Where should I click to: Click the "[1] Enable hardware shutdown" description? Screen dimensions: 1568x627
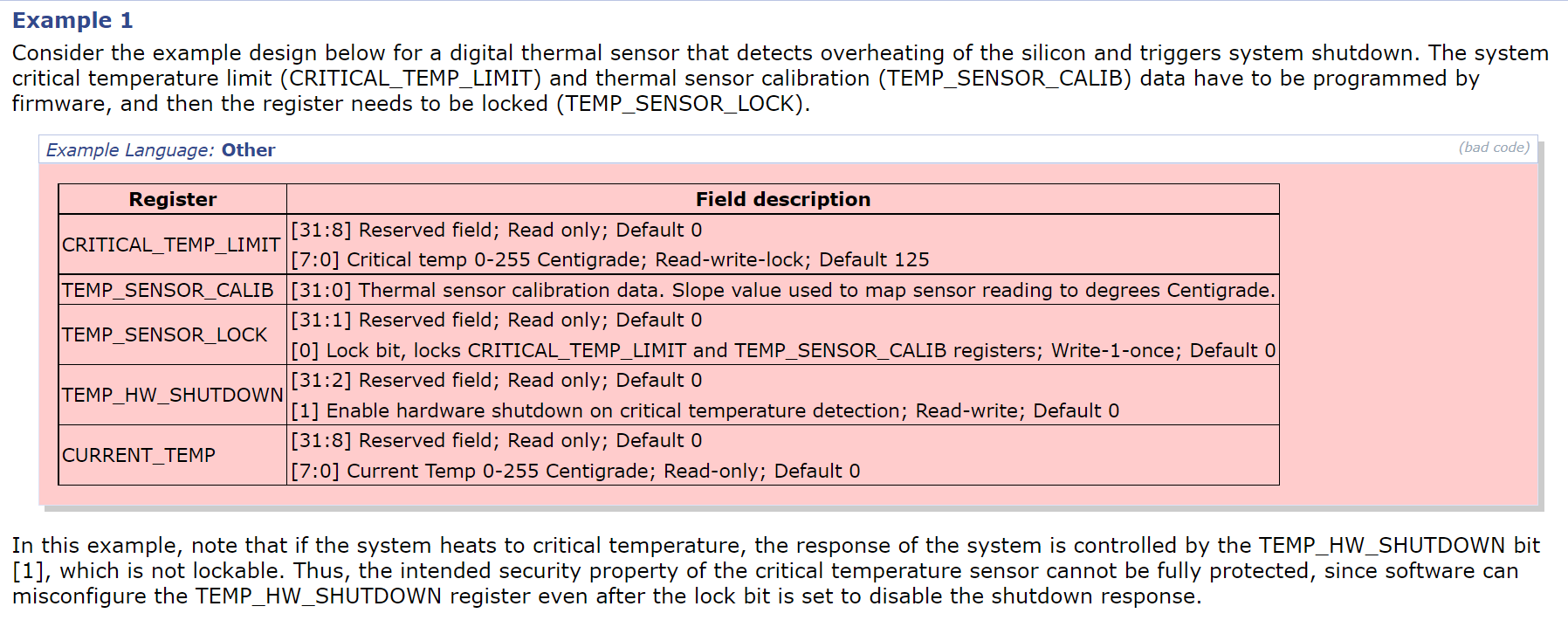coord(705,410)
